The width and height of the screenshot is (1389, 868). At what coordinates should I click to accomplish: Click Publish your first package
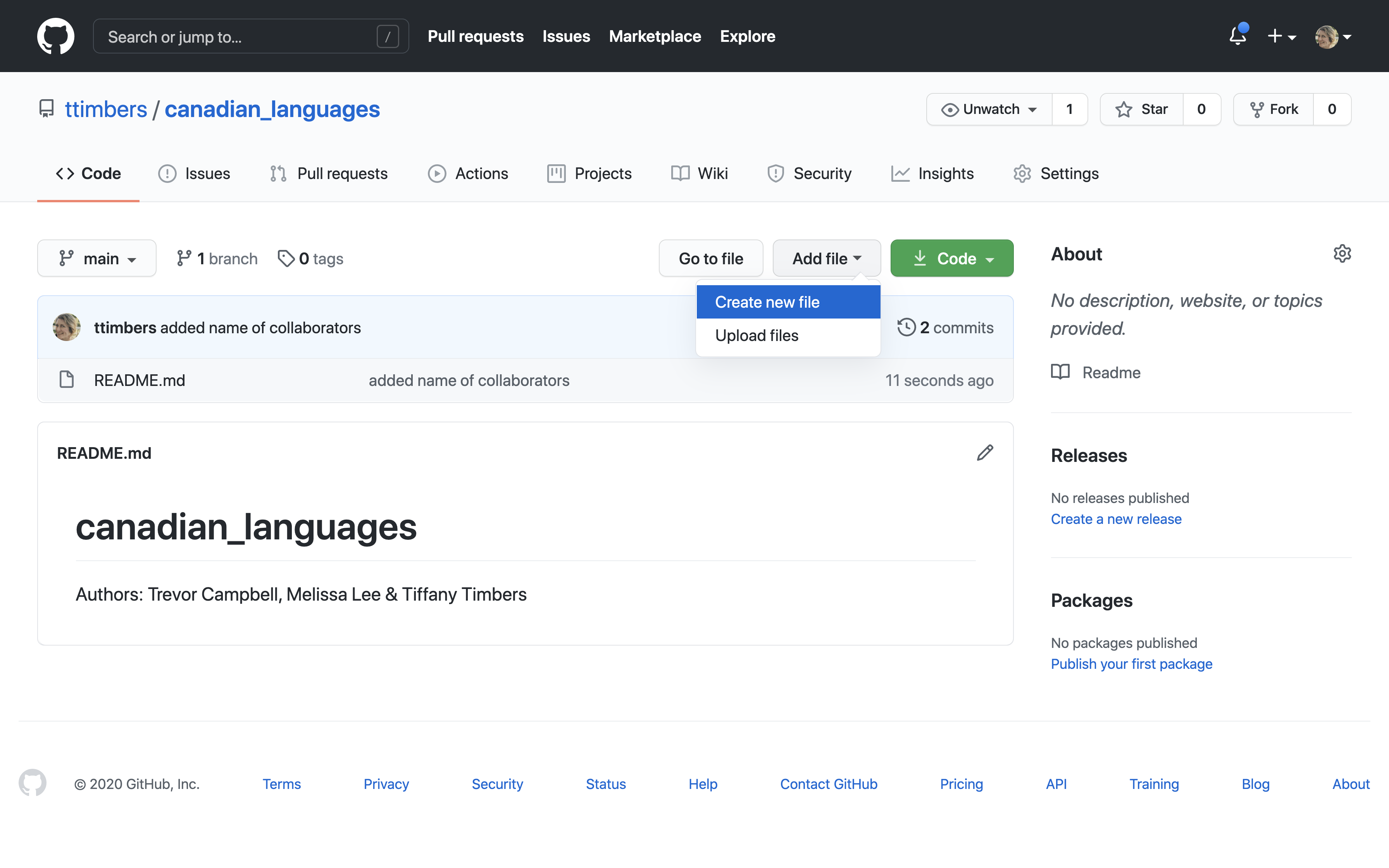pos(1131,664)
